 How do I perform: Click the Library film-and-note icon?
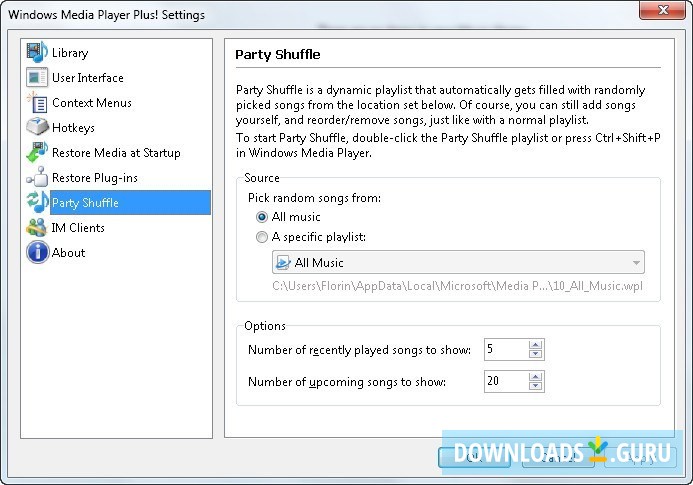[37, 52]
